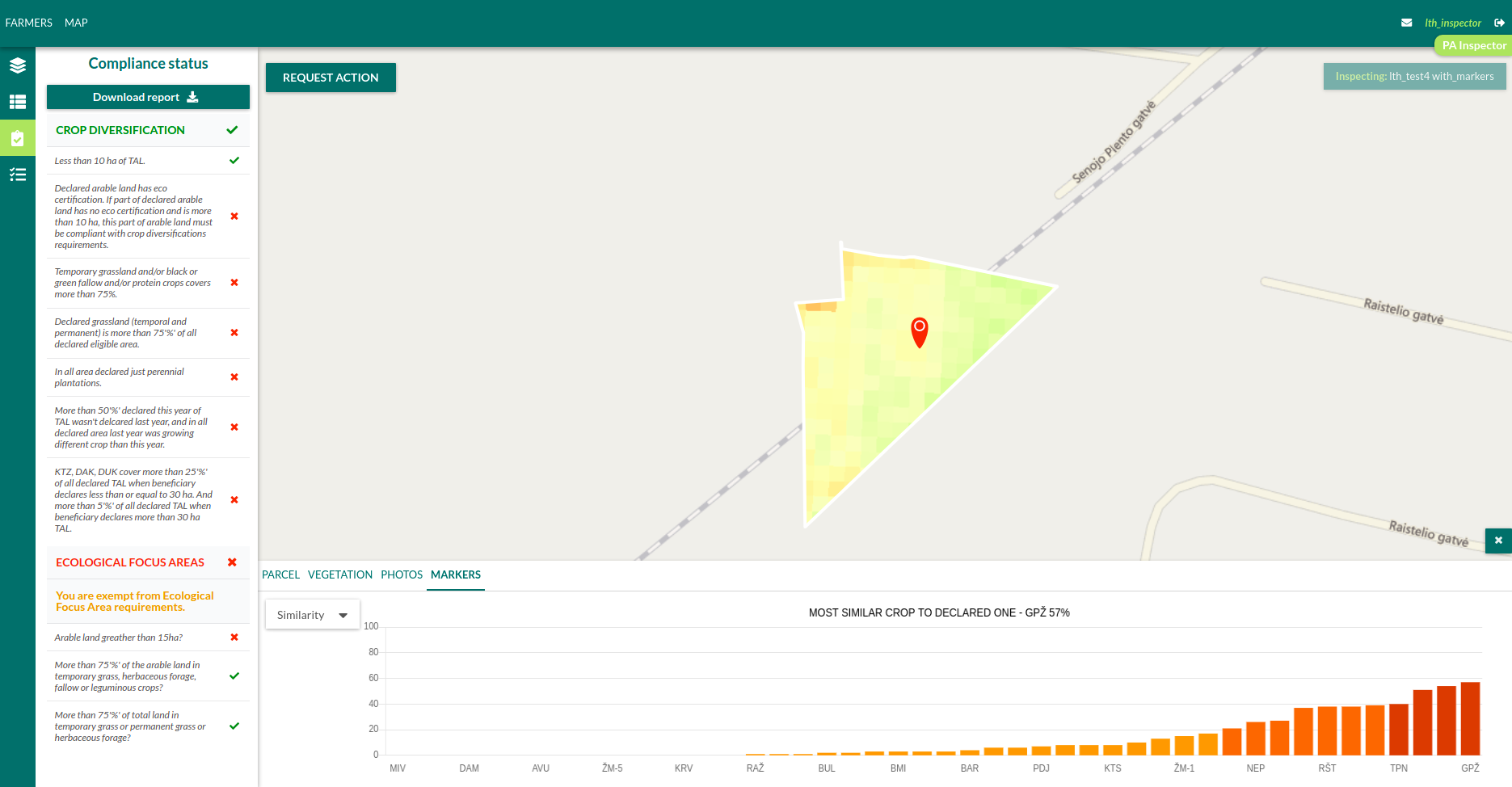
Task: Click green check beside Crop Diversification
Action: 232,130
